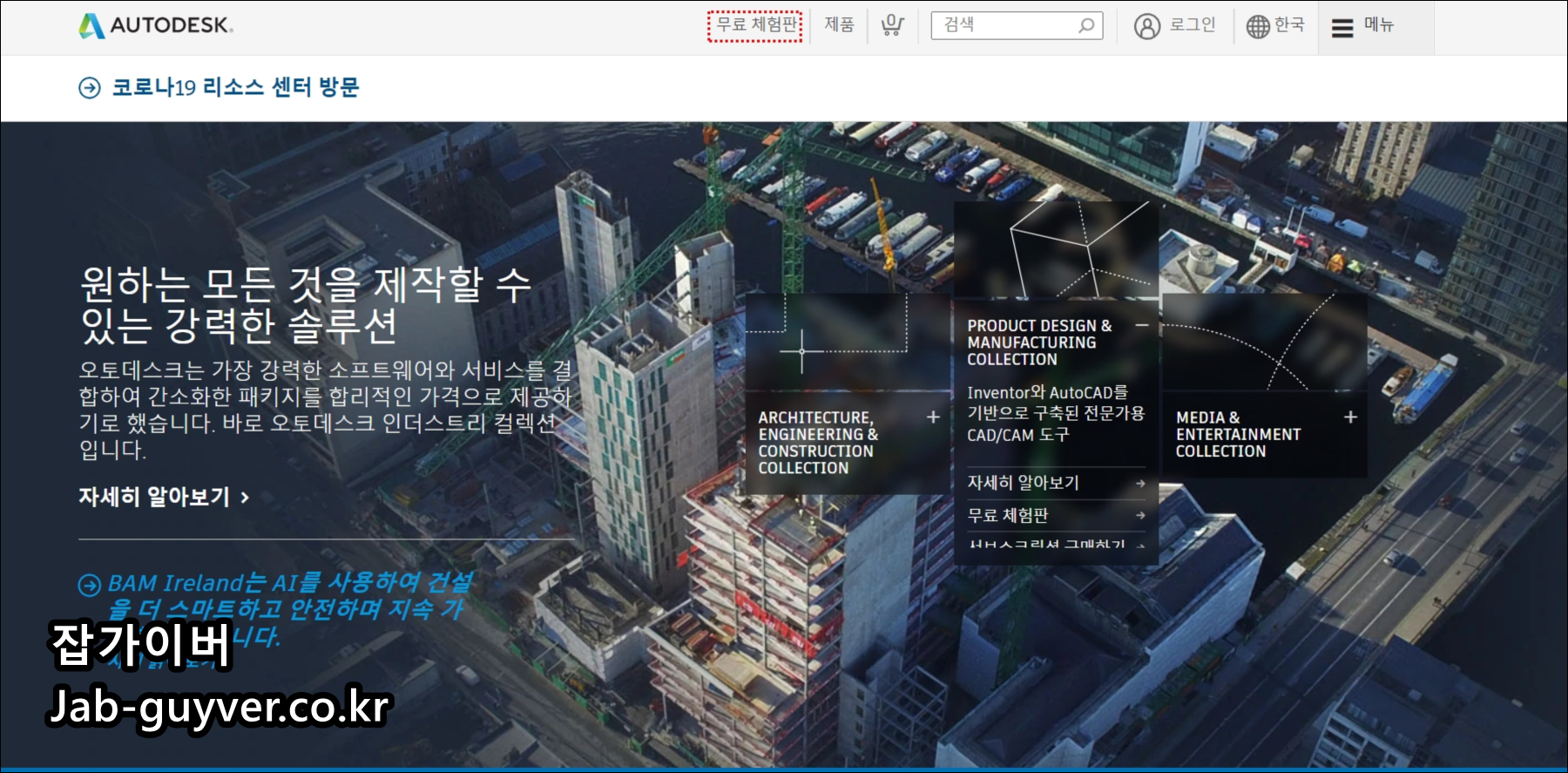This screenshot has height=773, width=1568.
Task: Click the Product Design & Manufacturing Collection title
Action: [1039, 342]
